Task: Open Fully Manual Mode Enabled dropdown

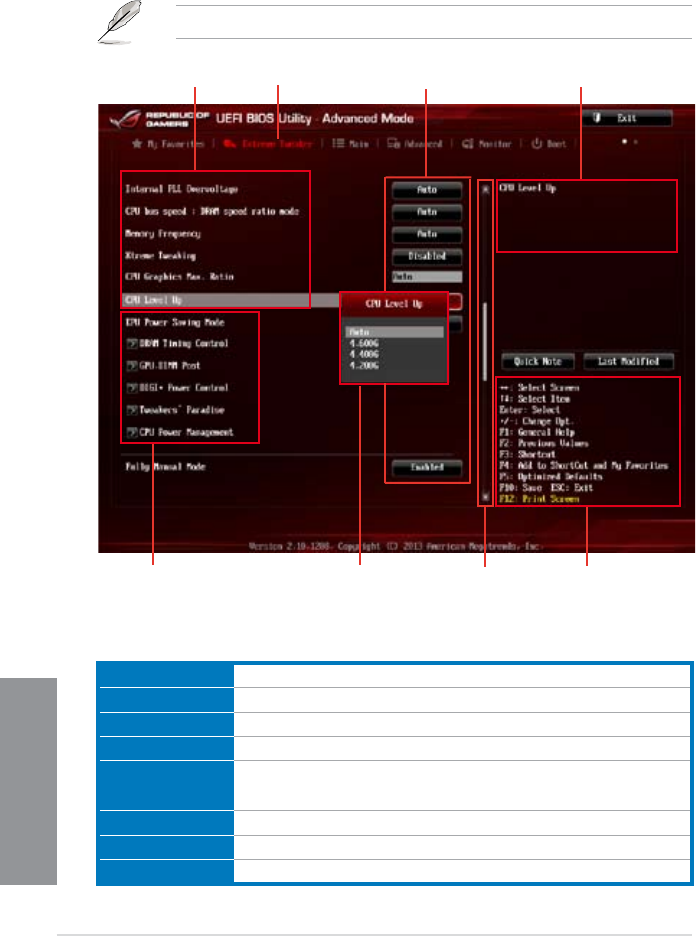Action: [x=427, y=467]
